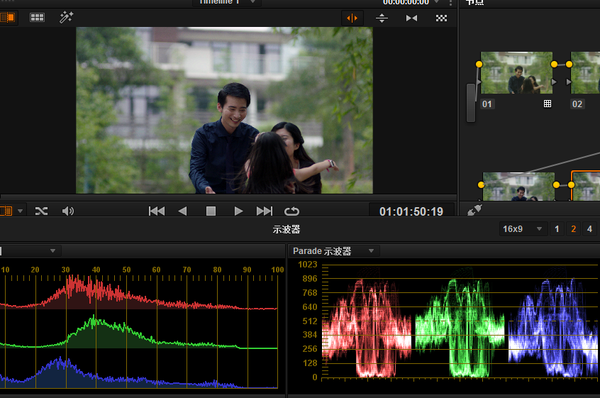Image resolution: width=600 pixels, height=398 pixels.
Task: Click the orange-outlined selected node thumbnail
Action: 586,186
